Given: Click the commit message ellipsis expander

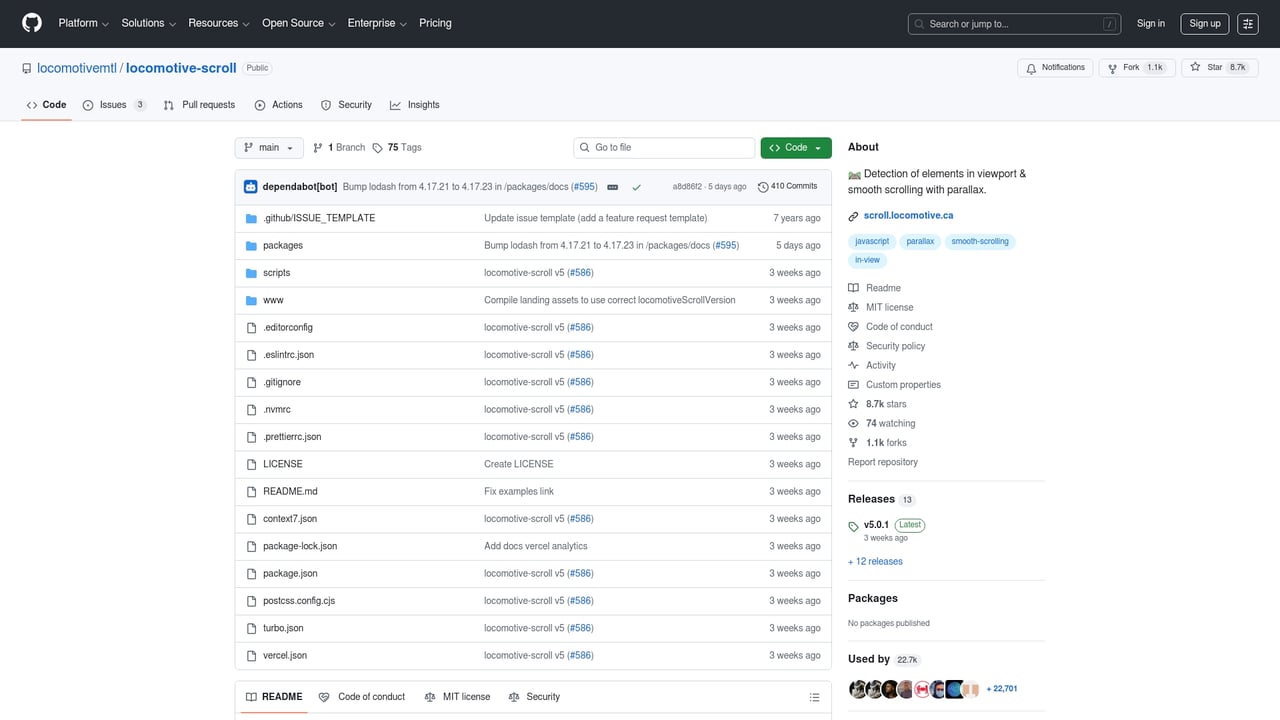Looking at the screenshot, I should (612, 187).
